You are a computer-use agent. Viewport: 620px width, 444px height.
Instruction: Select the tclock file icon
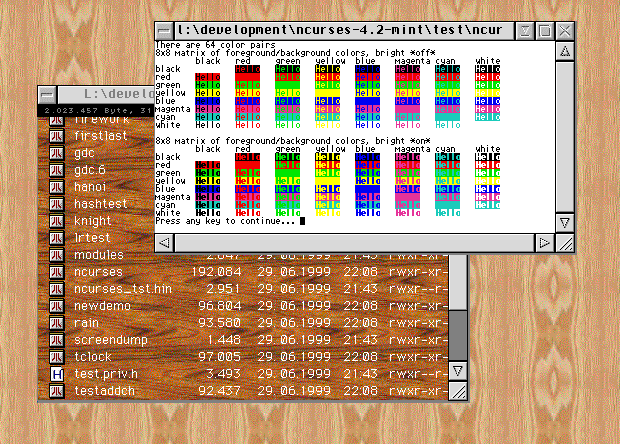click(57, 357)
